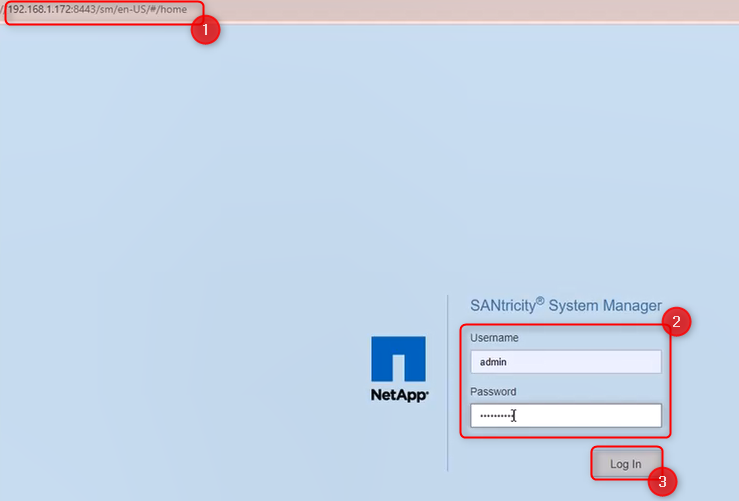Click the masked dots in the Password field
Image resolution: width=739 pixels, height=501 pixels.
tap(494, 415)
